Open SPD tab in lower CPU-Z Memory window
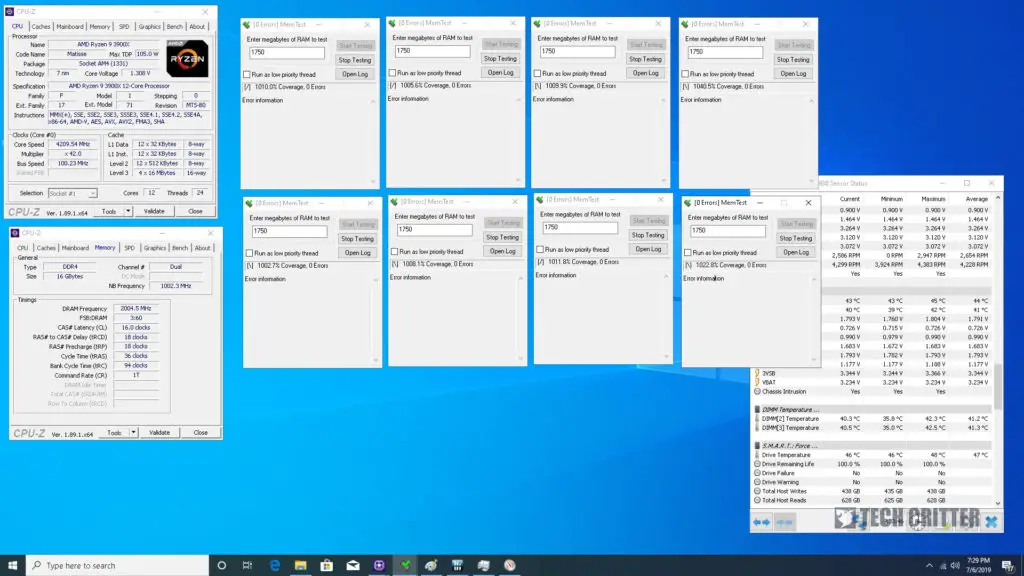This screenshot has width=1024, height=576. pyautogui.click(x=129, y=248)
